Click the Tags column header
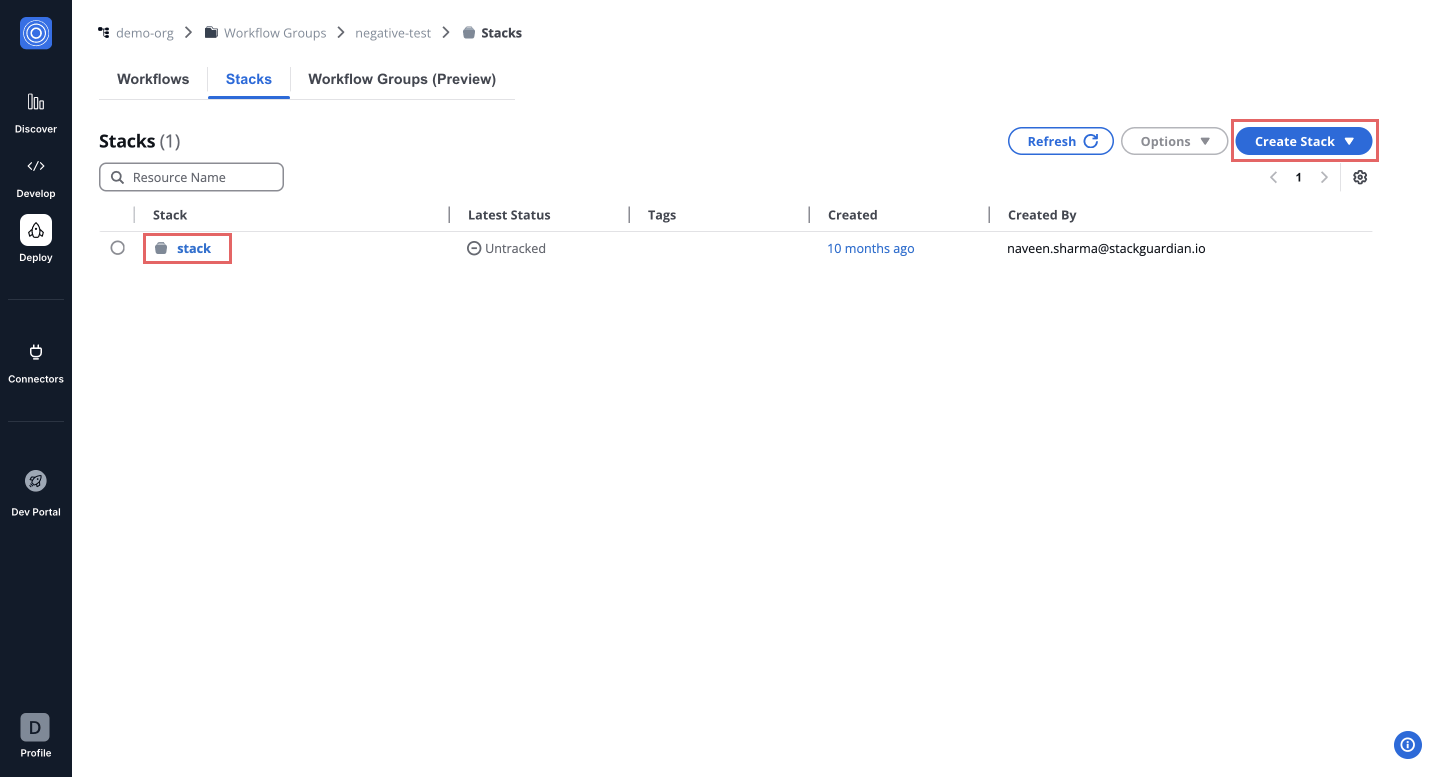 point(662,215)
